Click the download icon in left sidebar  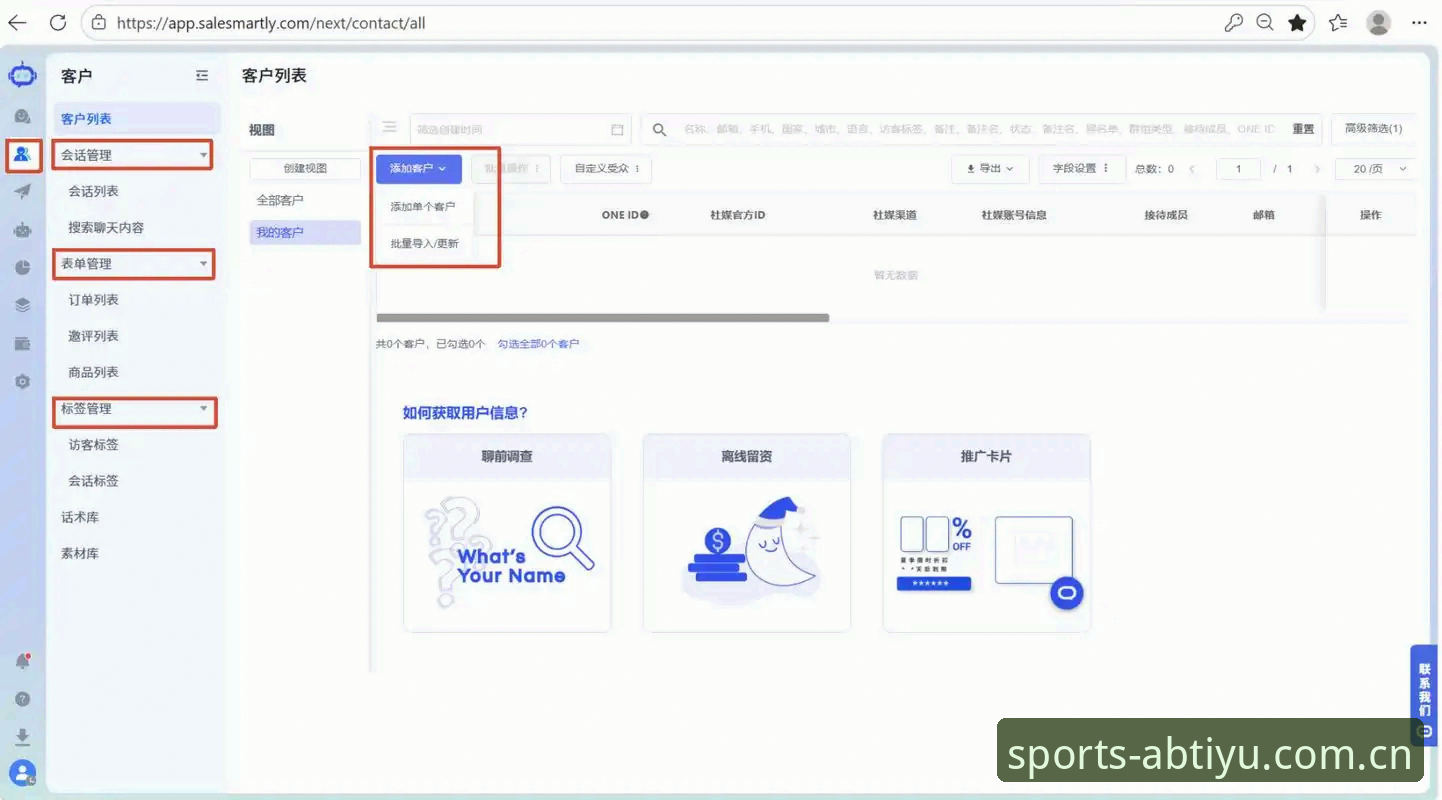22,737
